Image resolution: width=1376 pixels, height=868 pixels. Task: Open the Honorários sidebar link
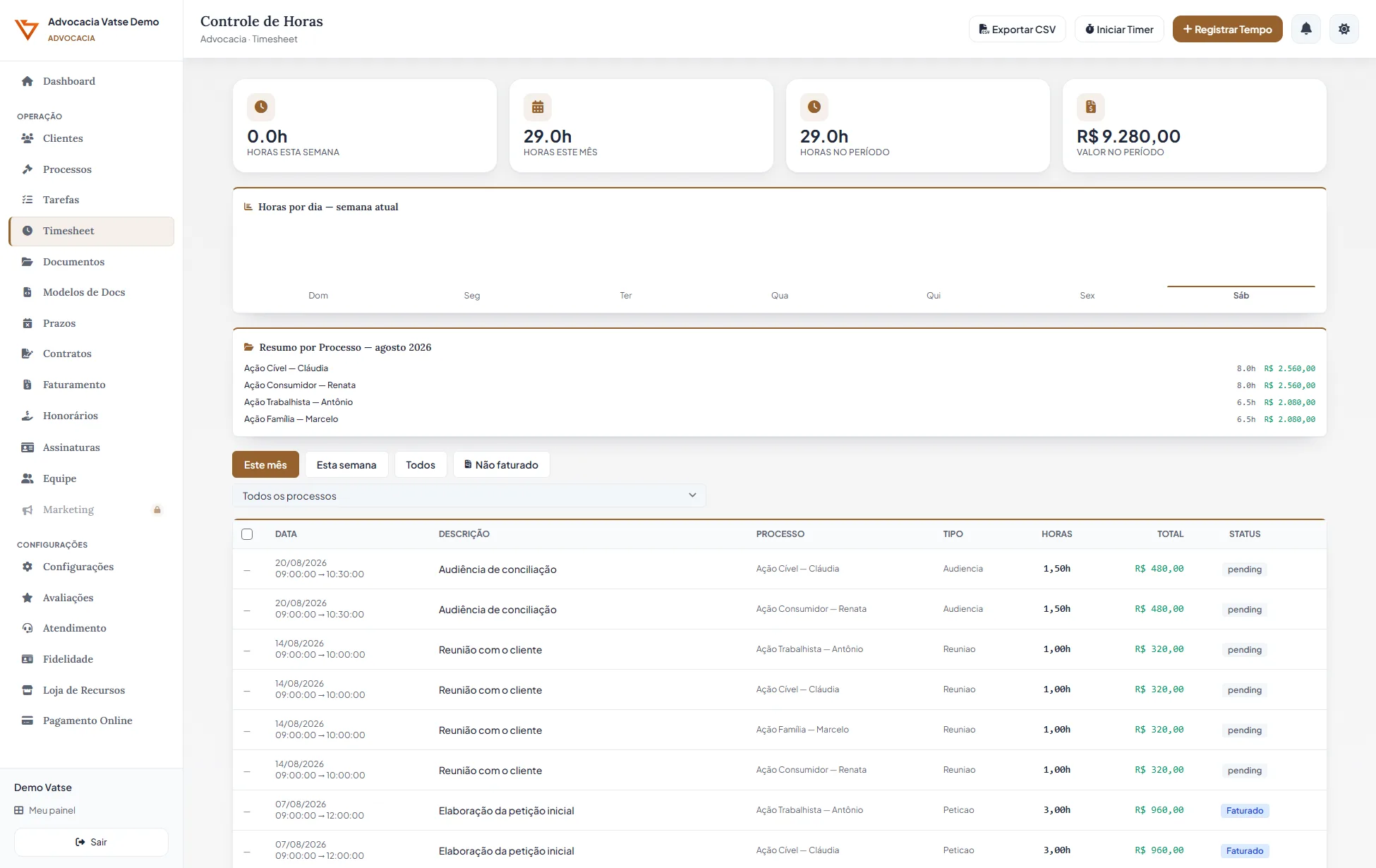(x=92, y=416)
